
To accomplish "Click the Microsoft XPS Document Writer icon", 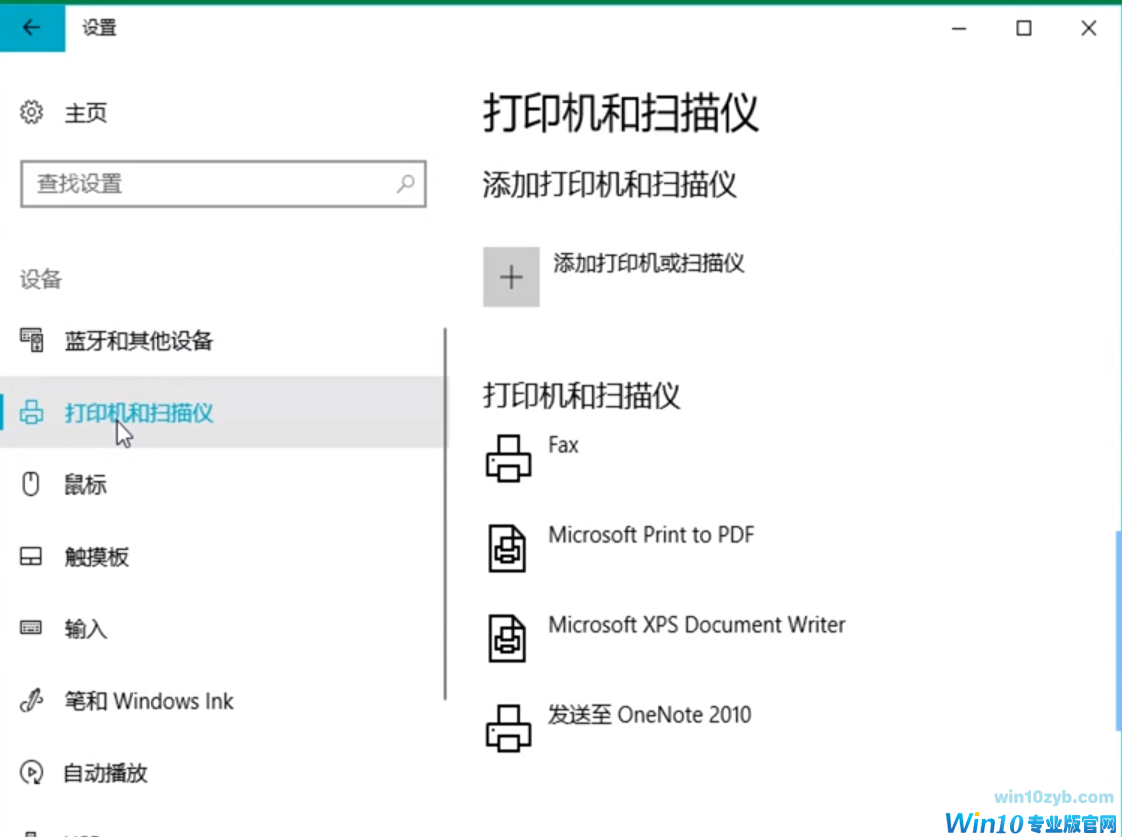I will click(x=507, y=639).
